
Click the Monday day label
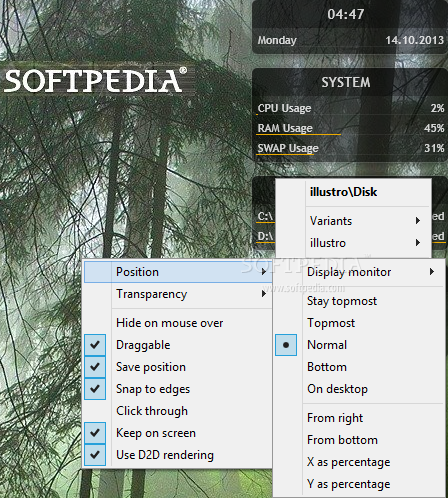coord(277,40)
